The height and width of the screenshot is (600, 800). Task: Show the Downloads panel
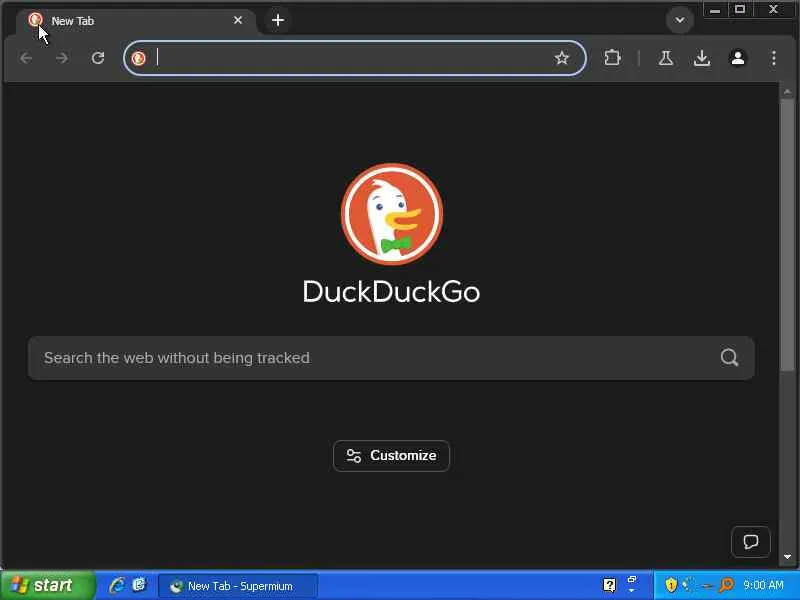point(702,58)
